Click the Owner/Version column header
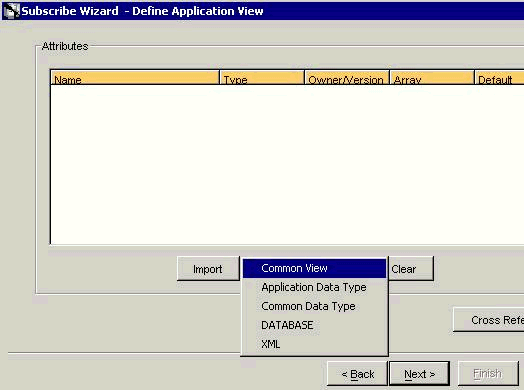The image size is (524, 390). point(347,78)
